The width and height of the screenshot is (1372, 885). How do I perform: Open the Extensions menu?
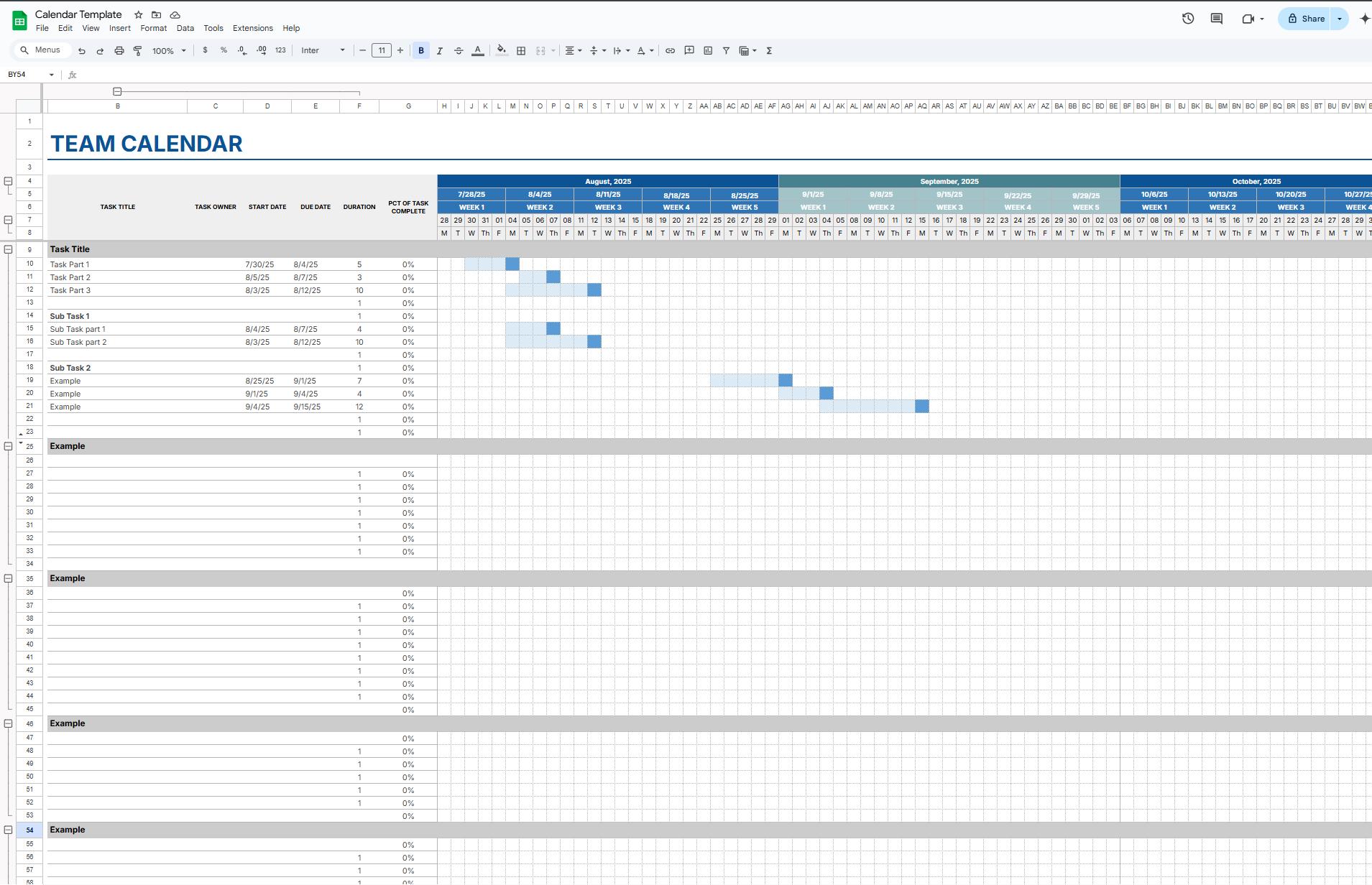click(253, 28)
